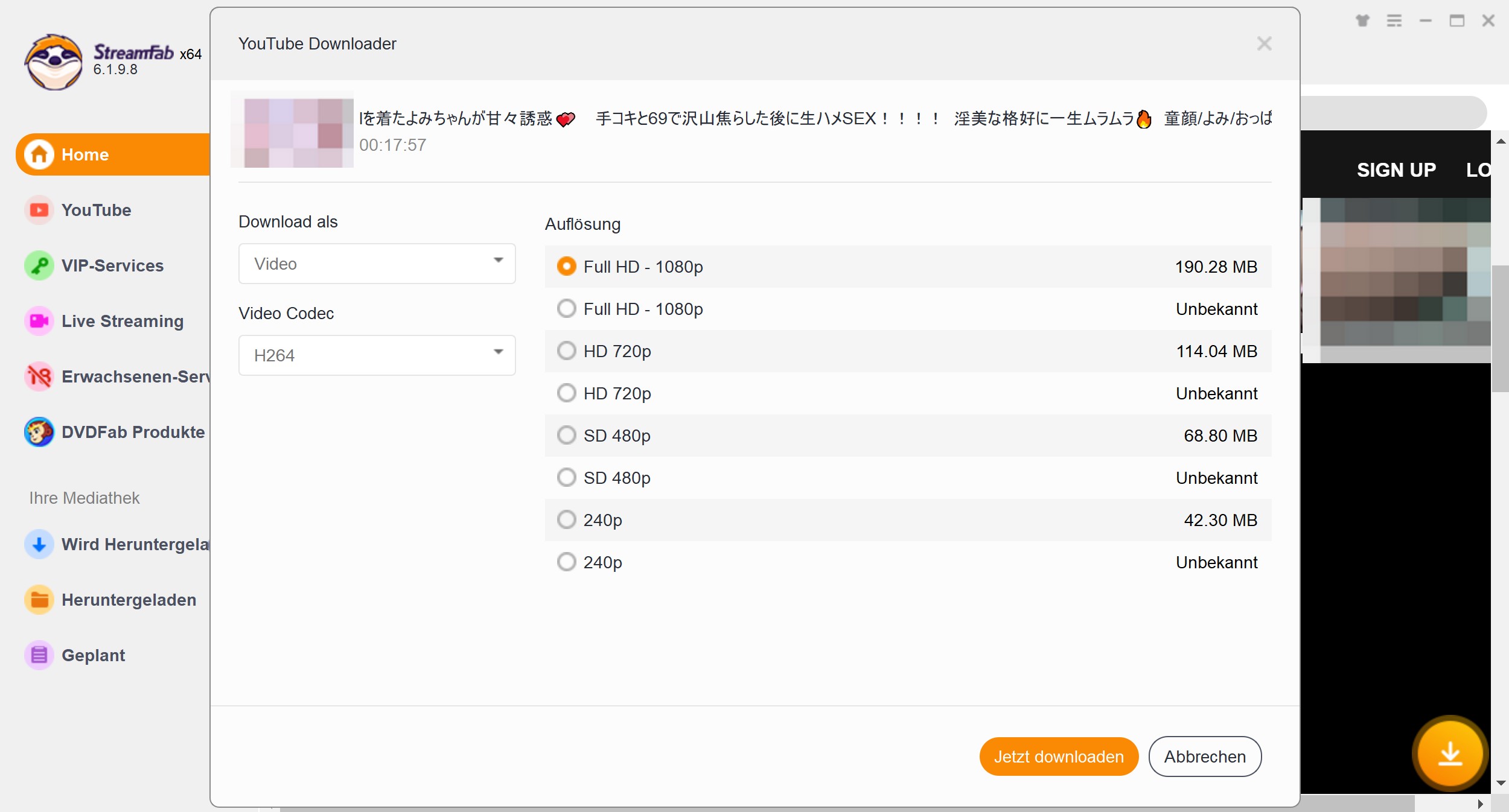1509x812 pixels.
Task: Click the StreamFab sloth logo
Action: [x=54, y=62]
